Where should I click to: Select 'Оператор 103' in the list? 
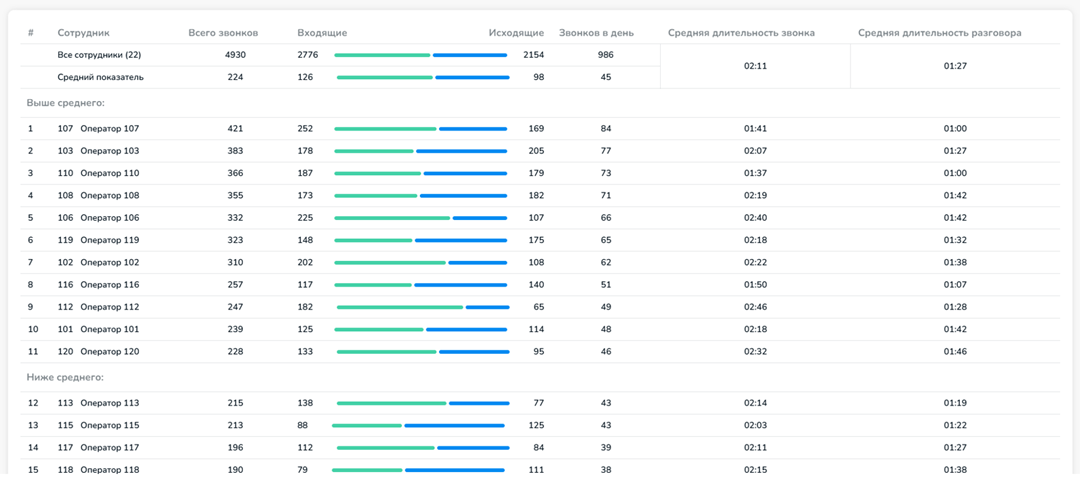[109, 151]
